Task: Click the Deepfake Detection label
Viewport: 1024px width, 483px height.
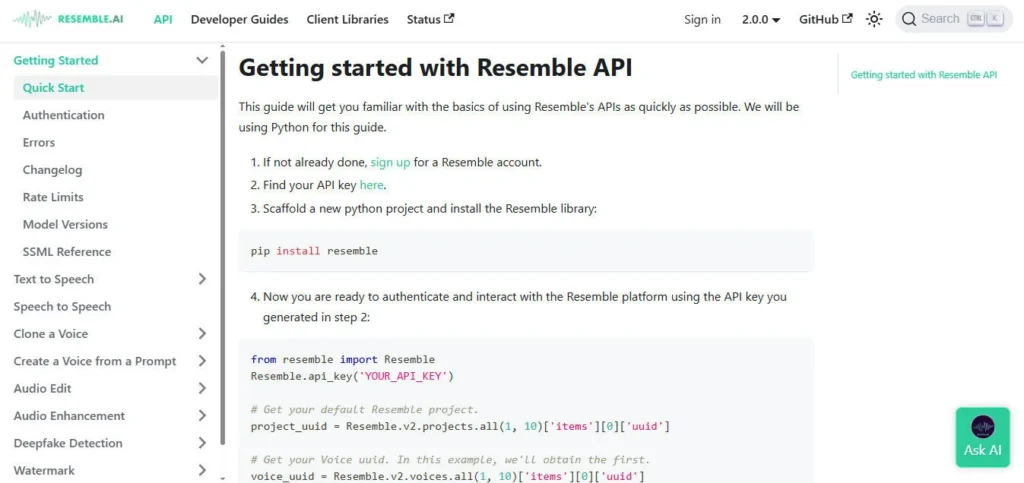Action: pos(68,443)
